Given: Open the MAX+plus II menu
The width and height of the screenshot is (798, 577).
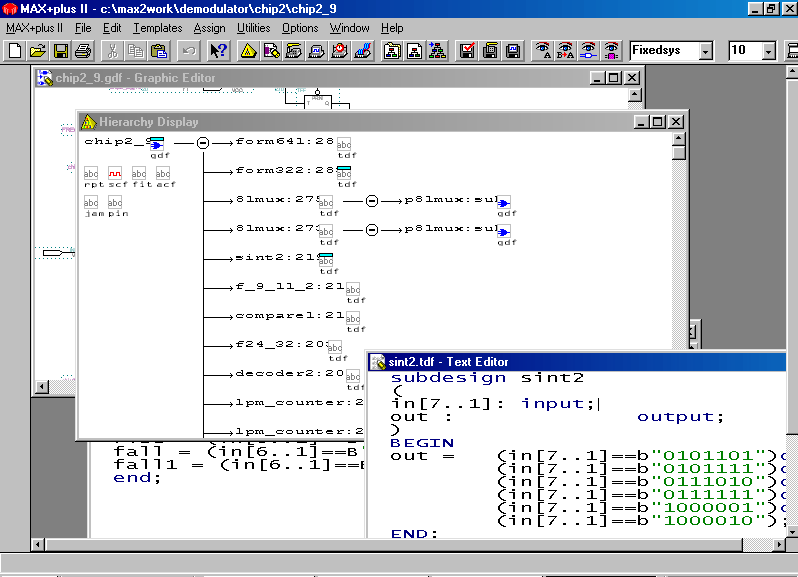Looking at the screenshot, I should tap(35, 28).
